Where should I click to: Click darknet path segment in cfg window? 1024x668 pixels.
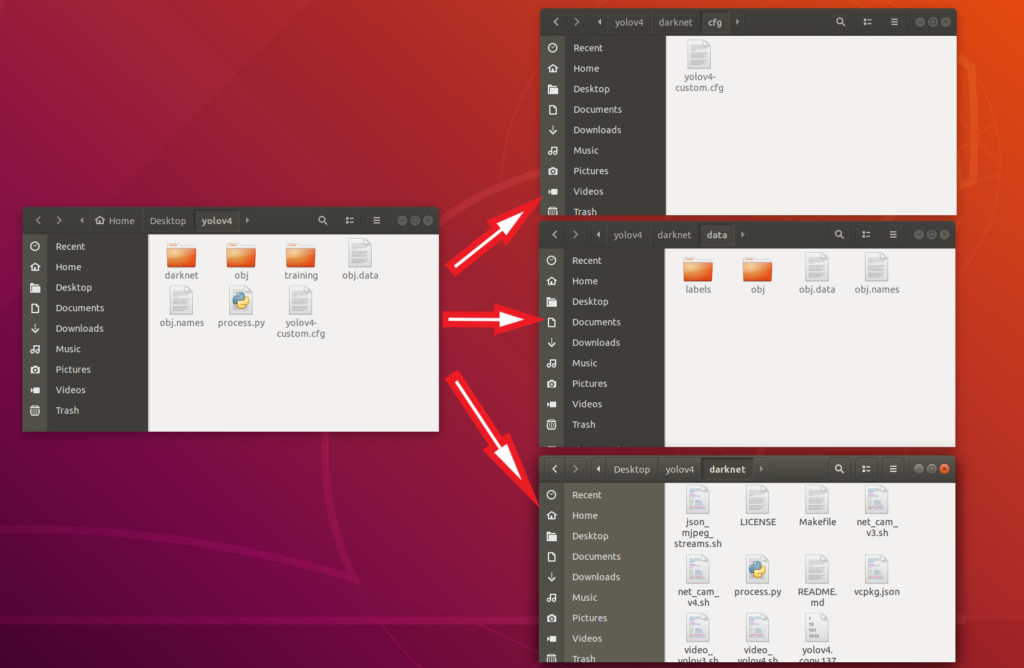pos(675,22)
